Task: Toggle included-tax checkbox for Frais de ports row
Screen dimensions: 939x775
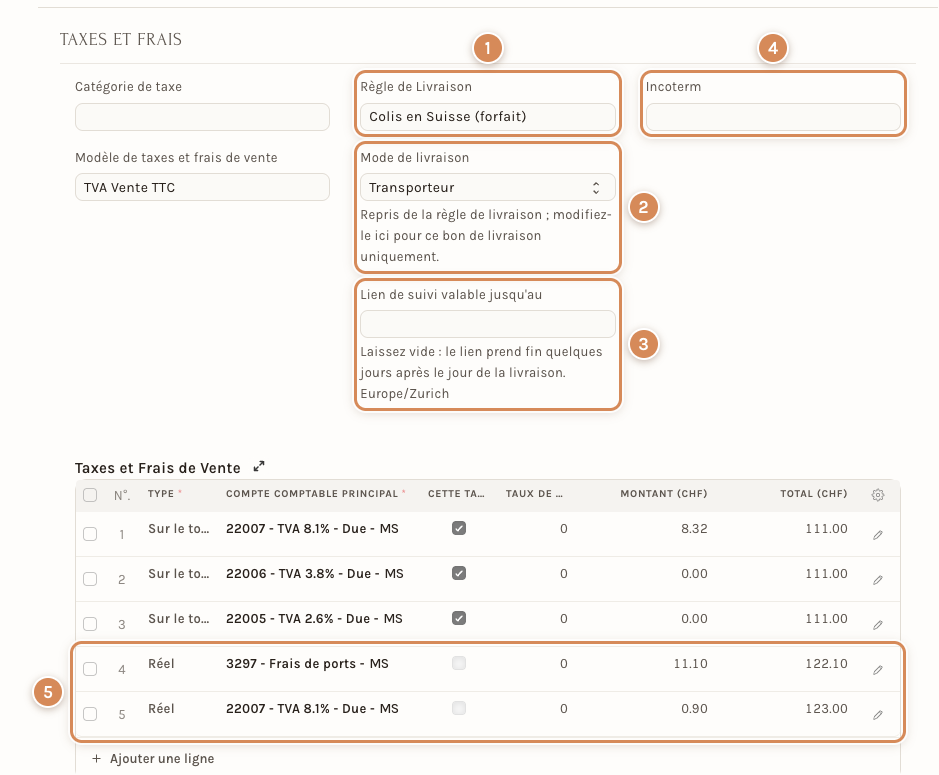Action: tap(459, 663)
